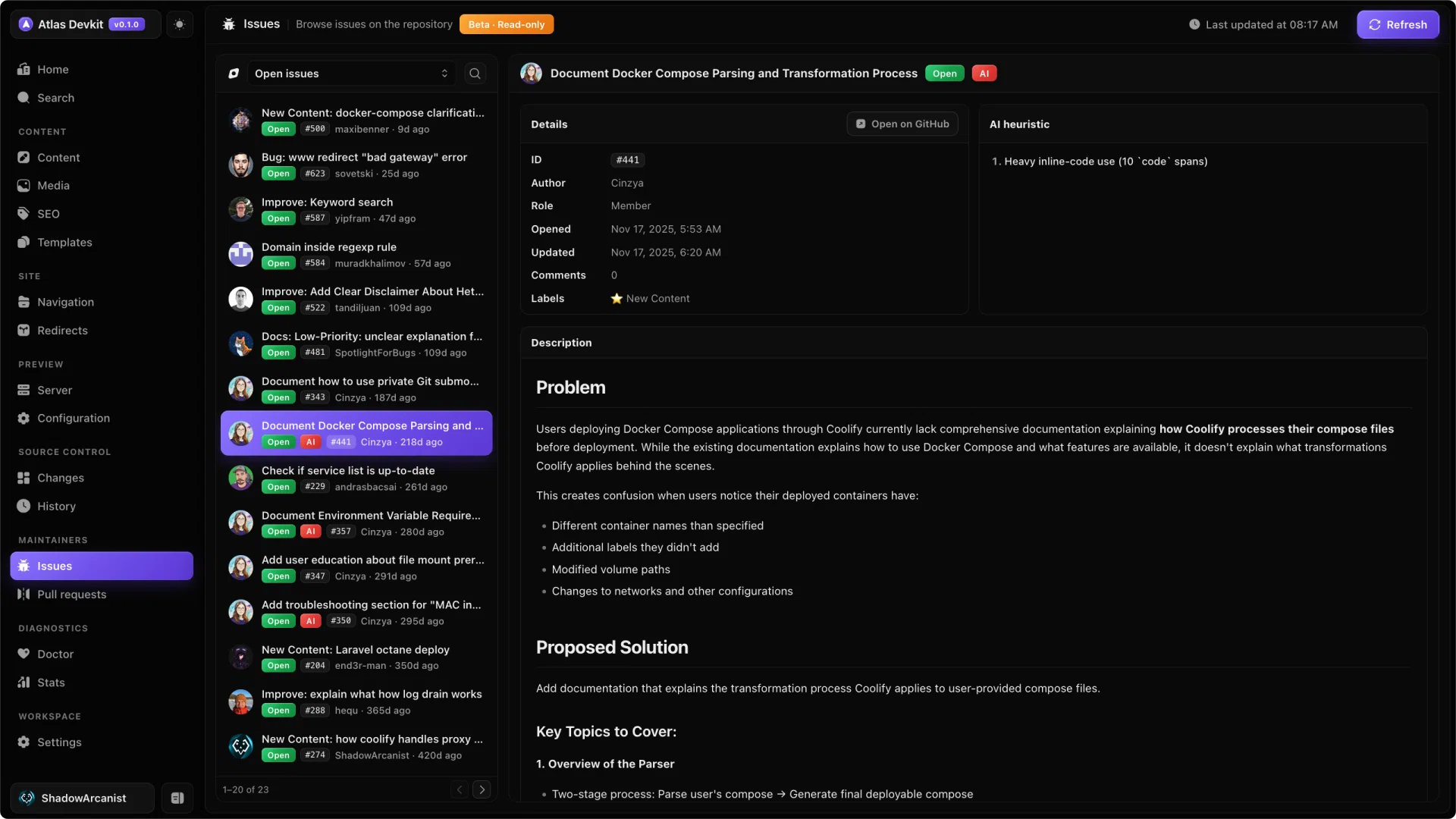
Task: Click the Atlas Devkit logo
Action: point(26,24)
